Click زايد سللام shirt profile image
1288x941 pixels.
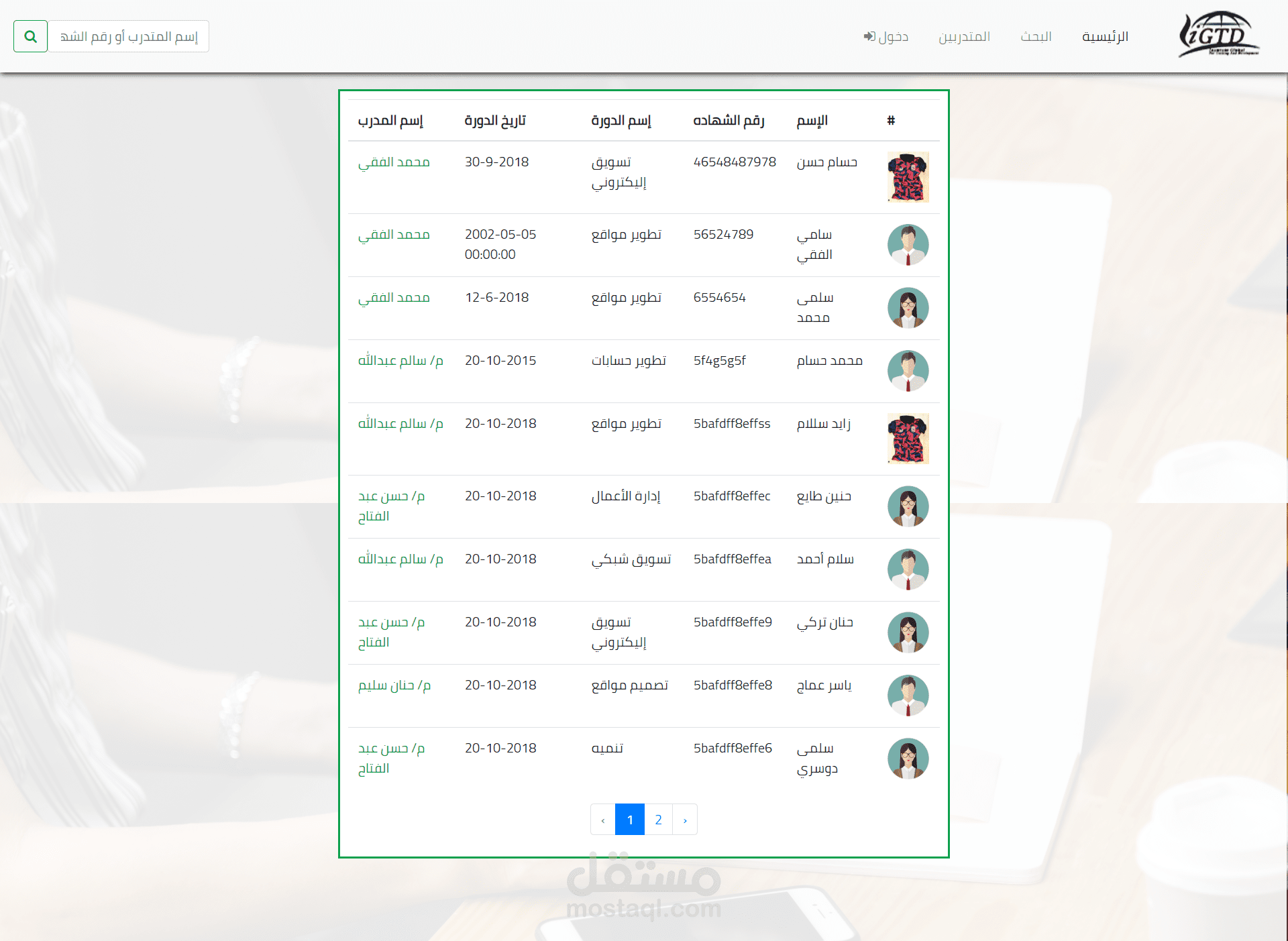pos(908,439)
